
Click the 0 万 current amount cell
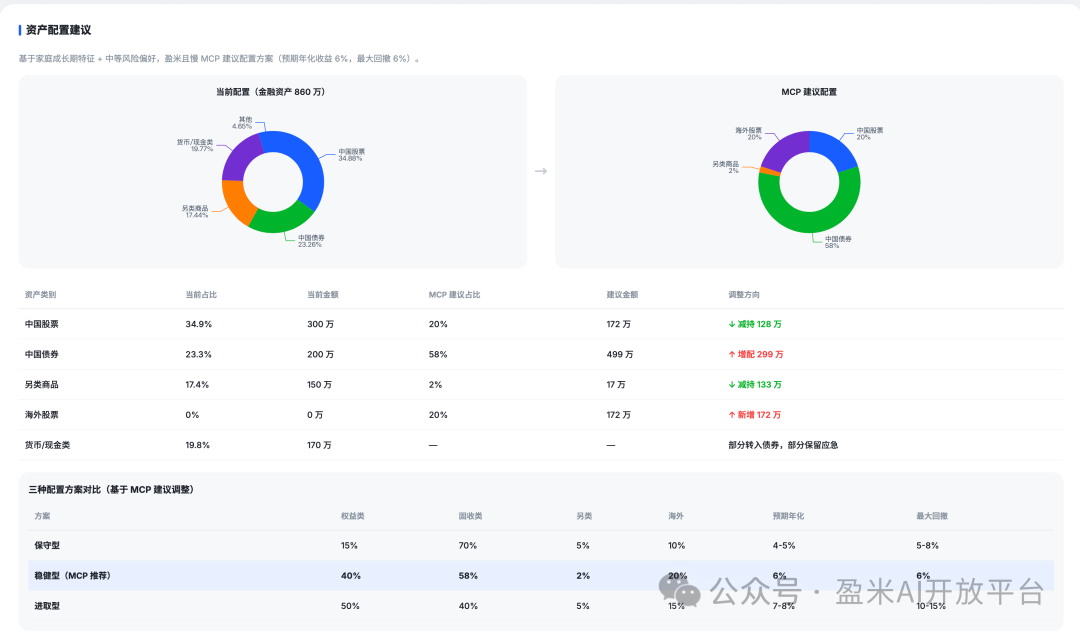315,415
